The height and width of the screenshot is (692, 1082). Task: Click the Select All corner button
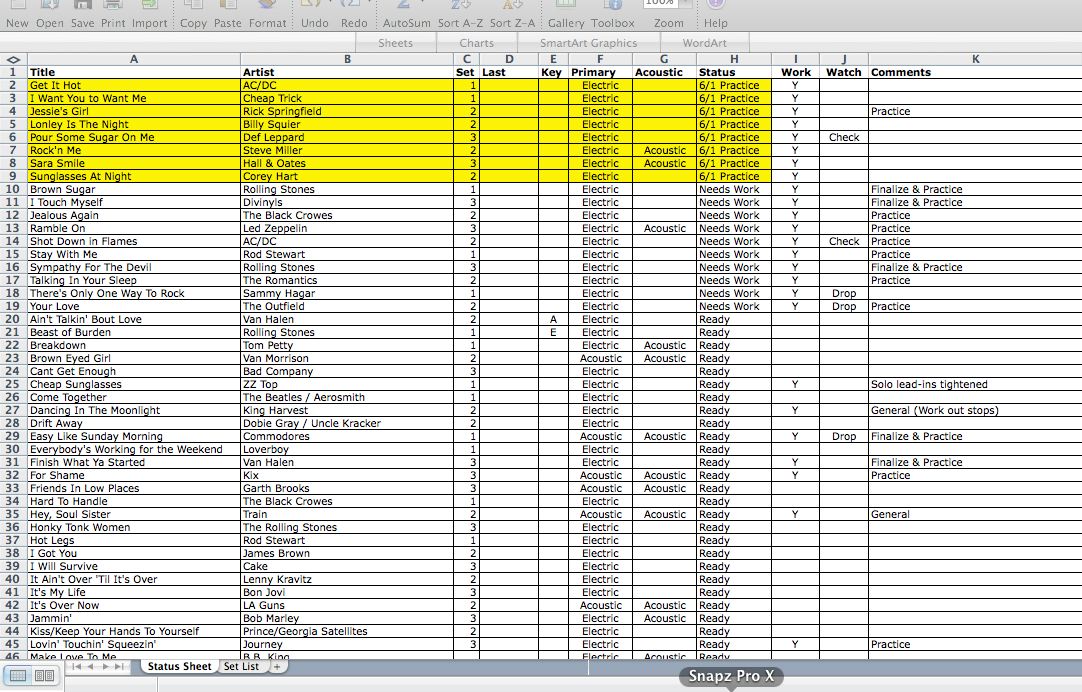tap(13, 59)
